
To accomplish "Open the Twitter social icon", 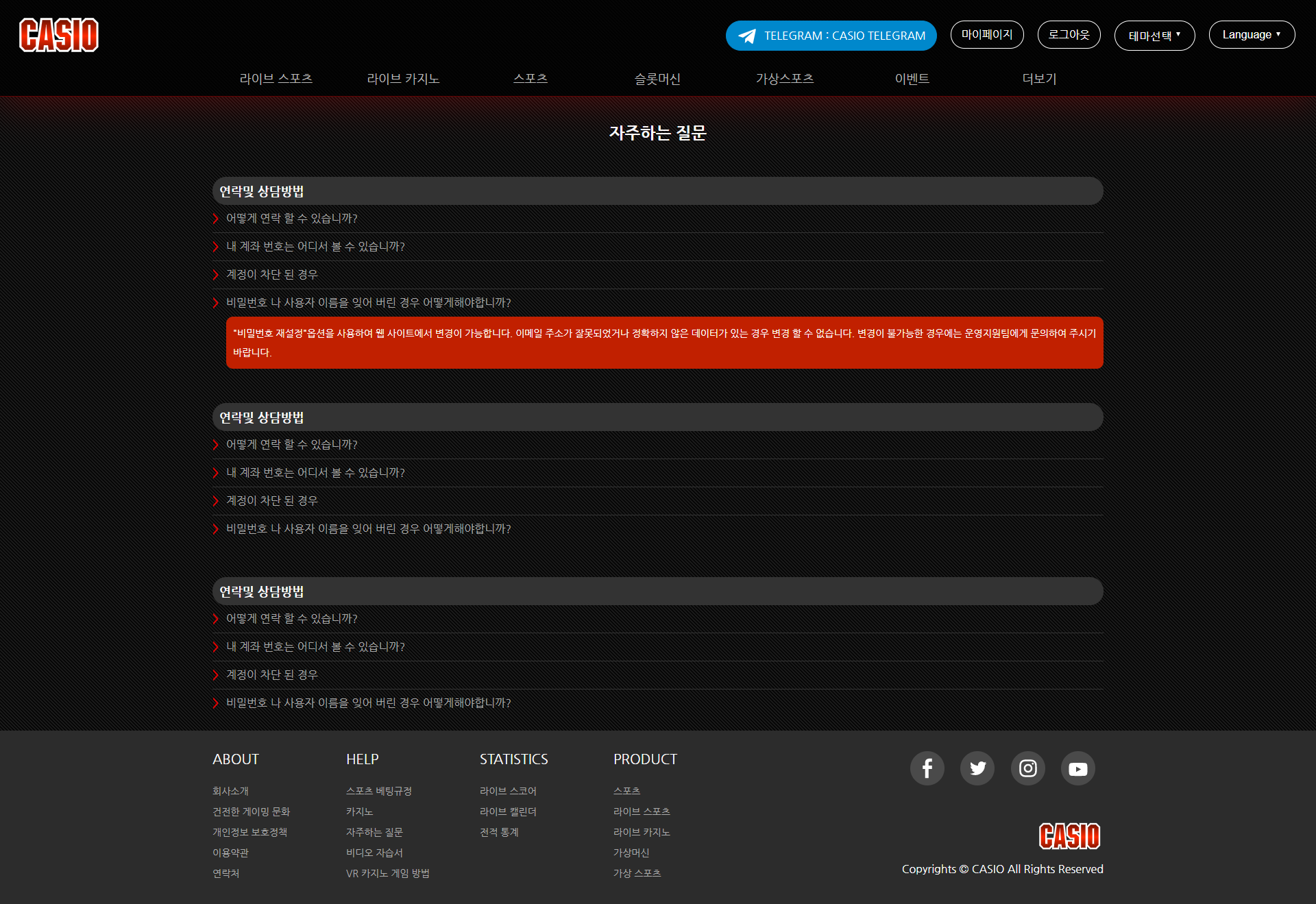I will tap(977, 768).
